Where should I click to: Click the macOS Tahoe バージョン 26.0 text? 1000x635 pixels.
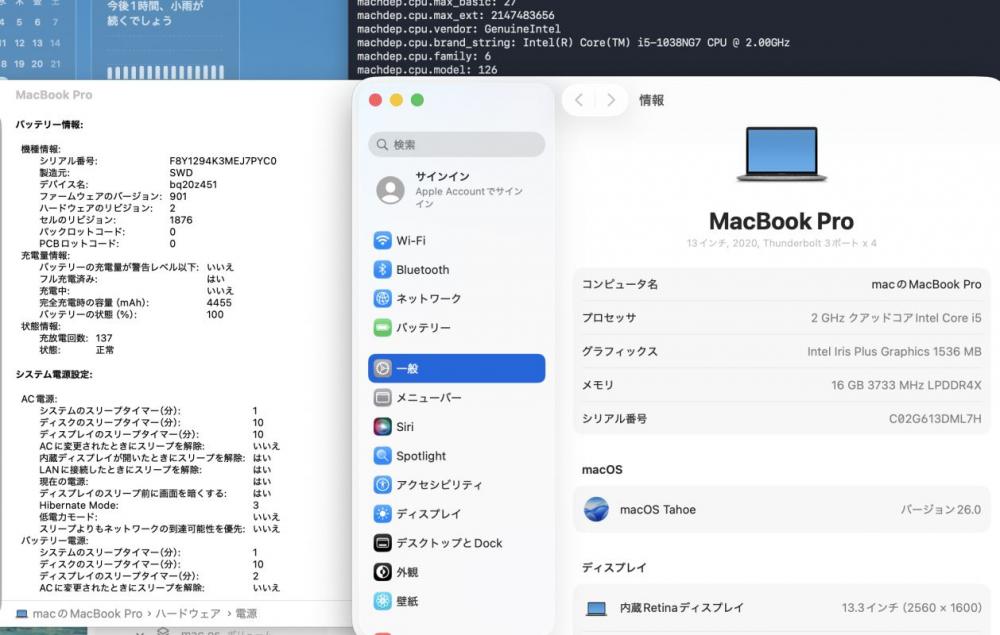941,509
